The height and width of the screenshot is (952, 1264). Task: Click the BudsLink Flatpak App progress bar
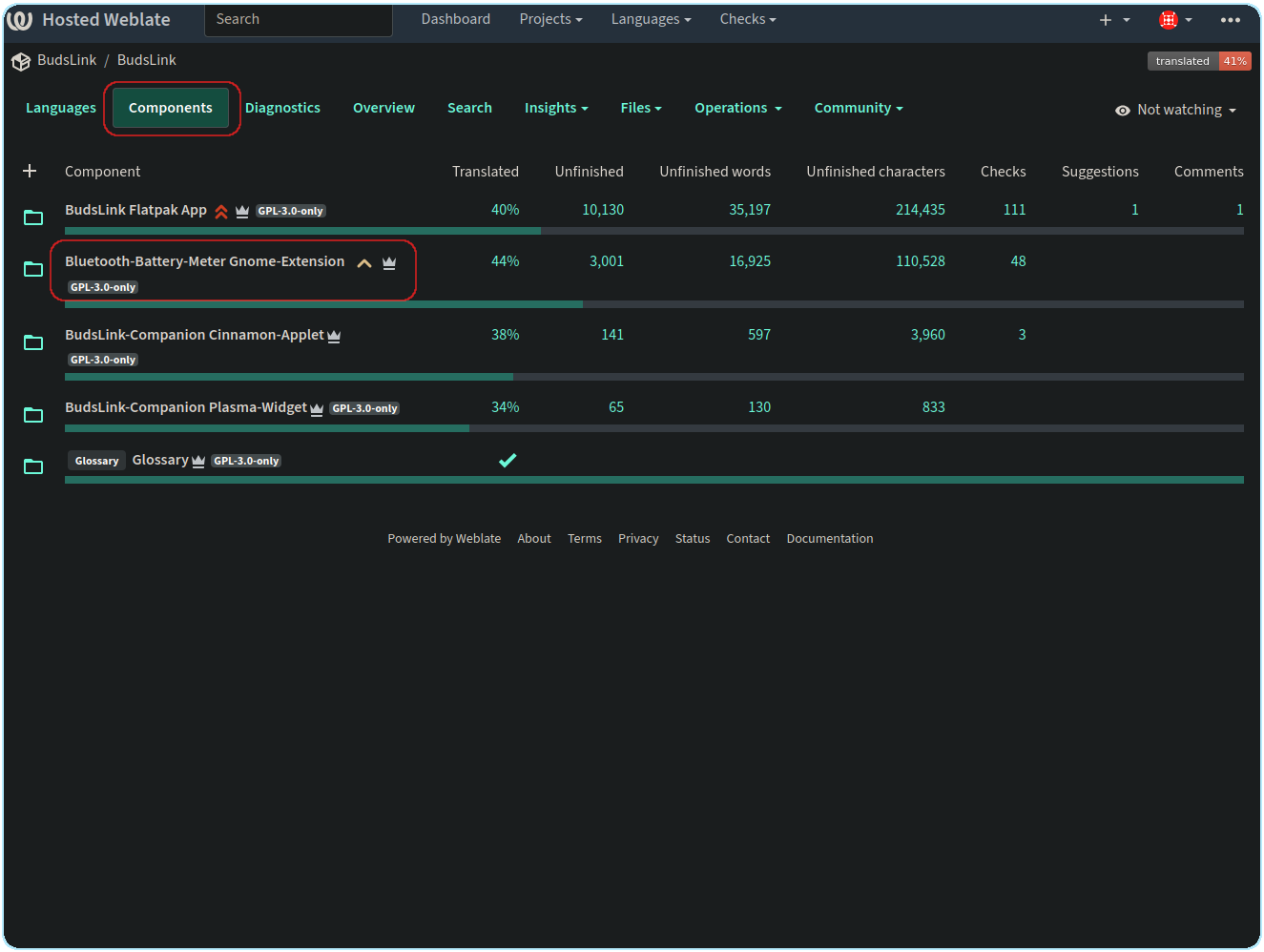pyautogui.click(x=654, y=231)
